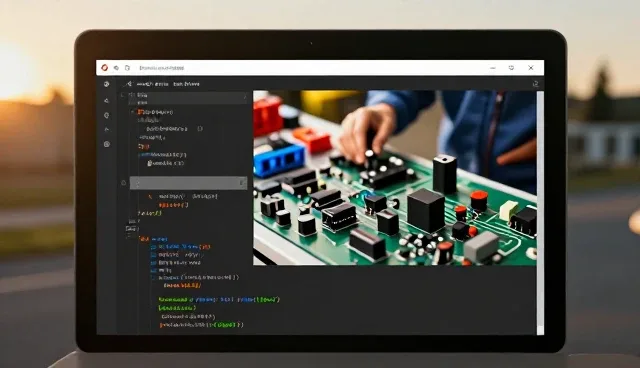Click the back arrow beside the red logo
Screen dimensions: 640x368
tap(116, 68)
